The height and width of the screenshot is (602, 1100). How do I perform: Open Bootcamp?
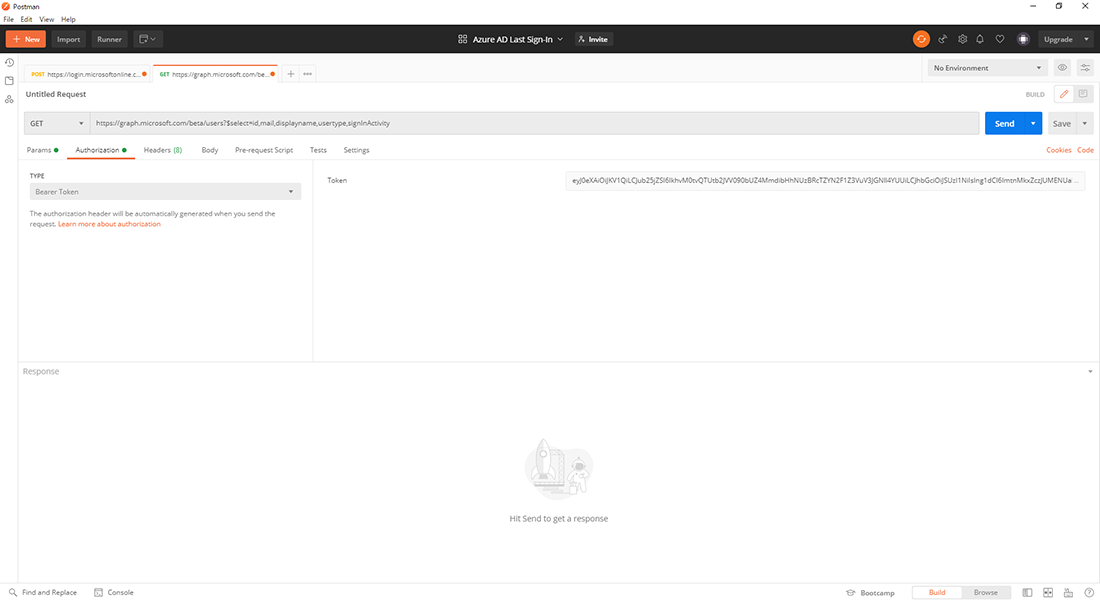point(871,593)
